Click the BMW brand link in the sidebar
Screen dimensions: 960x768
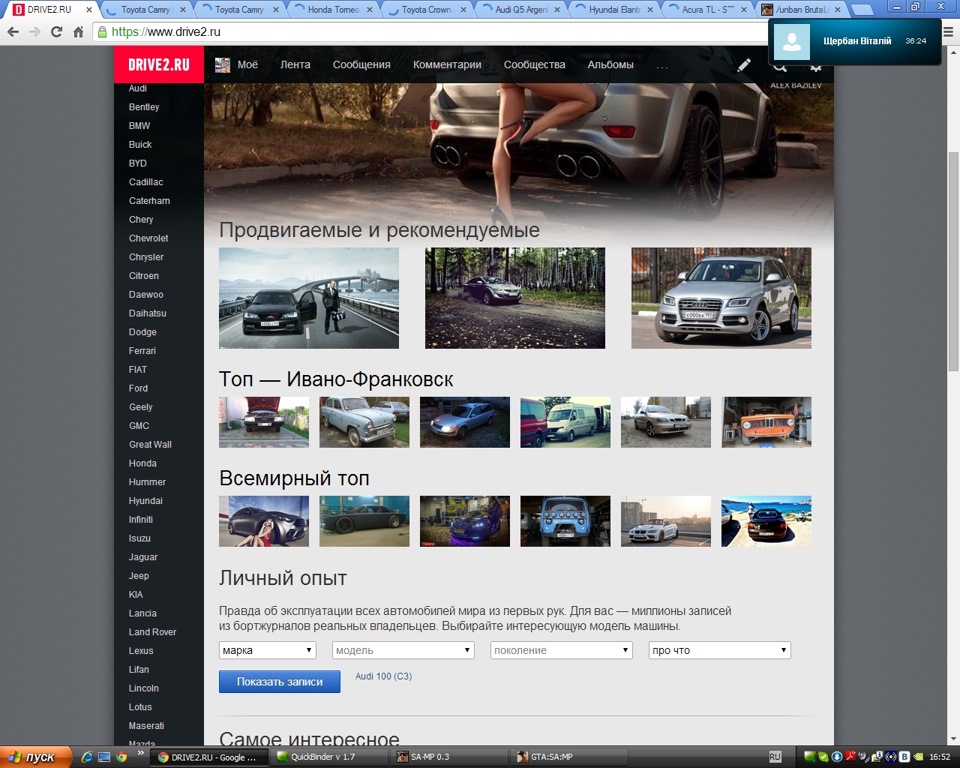tap(139, 126)
